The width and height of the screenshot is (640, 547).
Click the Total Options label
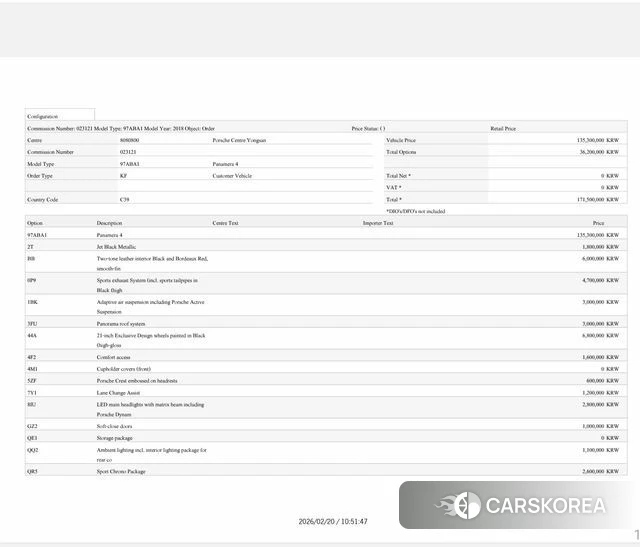(x=401, y=152)
